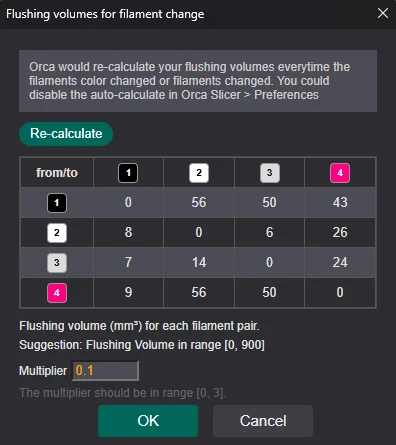Click the Re-calculate button
This screenshot has height=445, width=396.
(x=66, y=134)
